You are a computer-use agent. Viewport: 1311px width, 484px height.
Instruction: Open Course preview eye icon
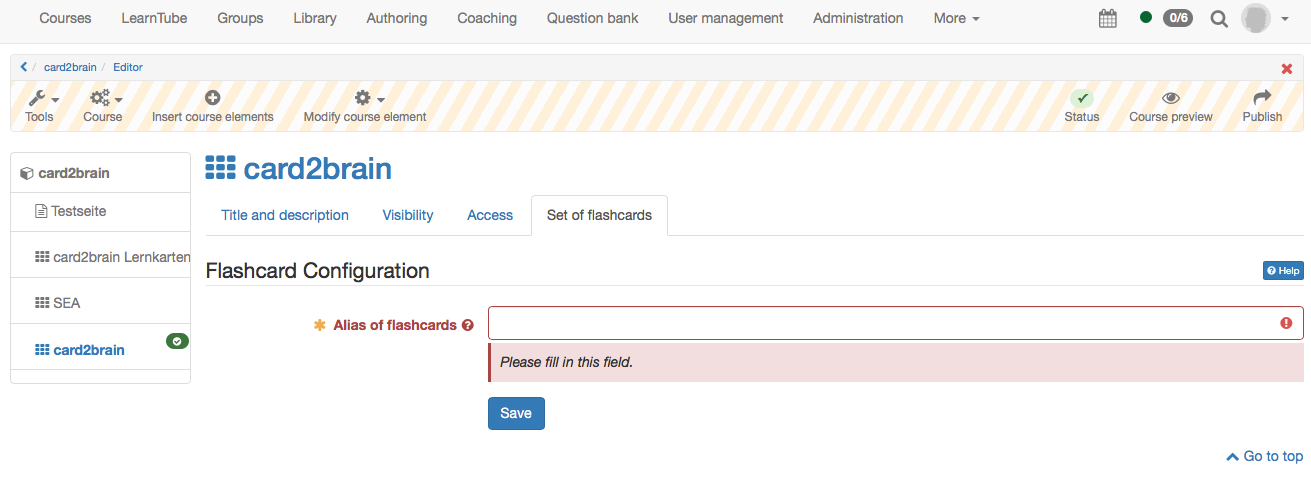click(1171, 98)
